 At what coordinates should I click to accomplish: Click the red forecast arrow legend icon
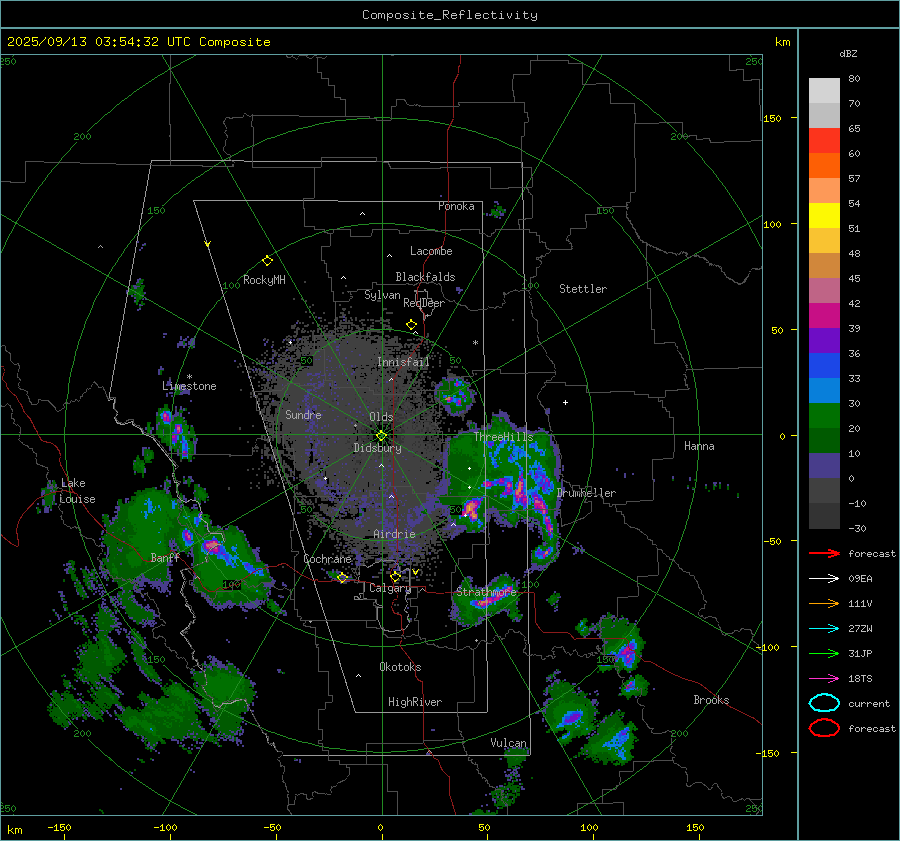tap(824, 553)
